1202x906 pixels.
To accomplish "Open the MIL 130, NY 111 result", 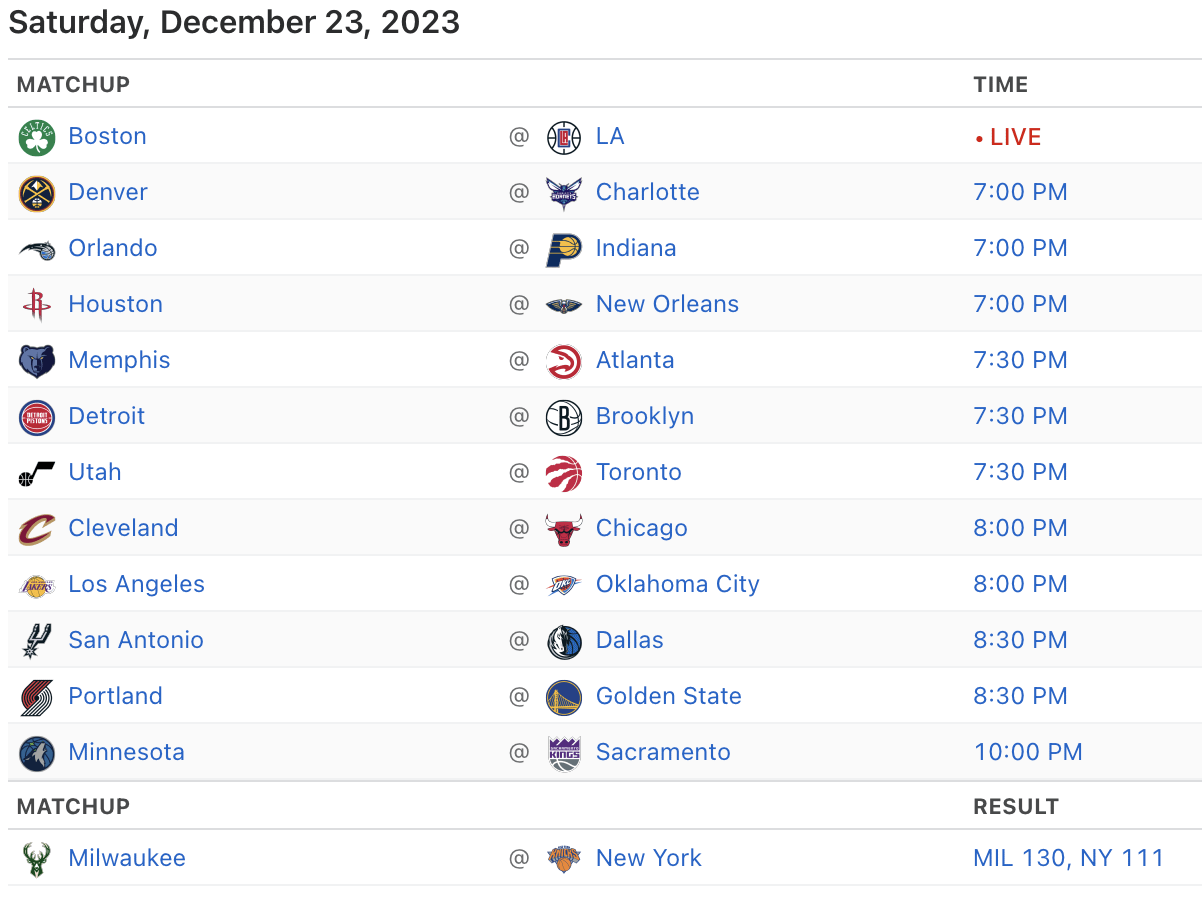I will [1068, 858].
